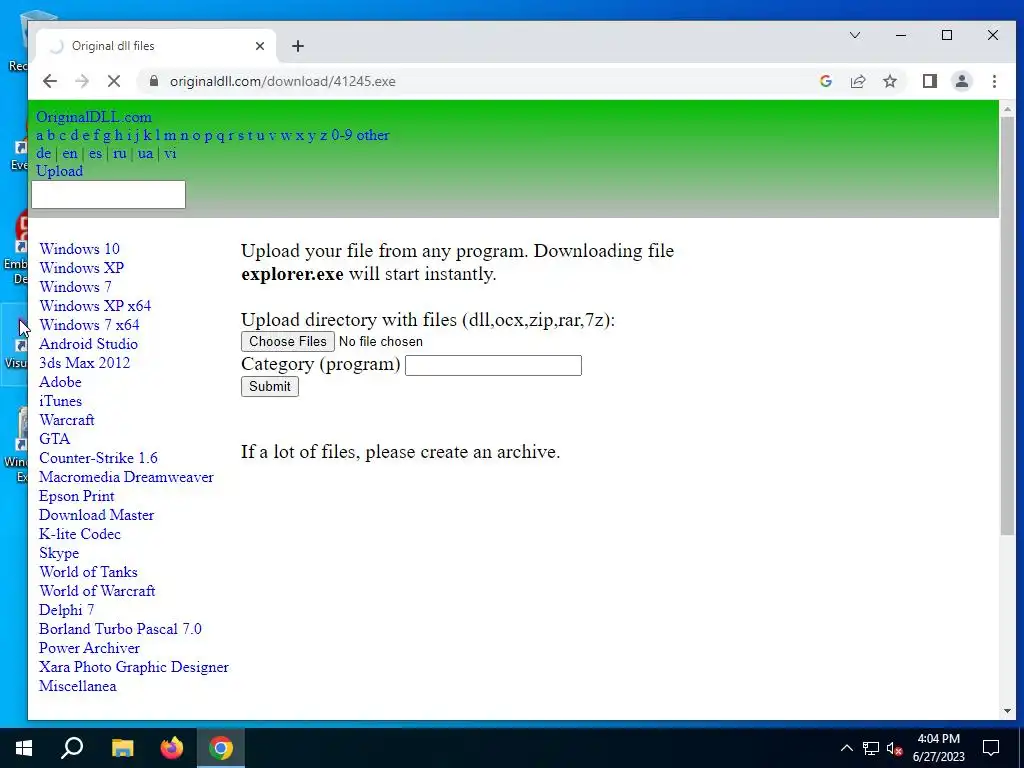Switch site language to es
This screenshot has width=1024, height=768.
[95, 153]
